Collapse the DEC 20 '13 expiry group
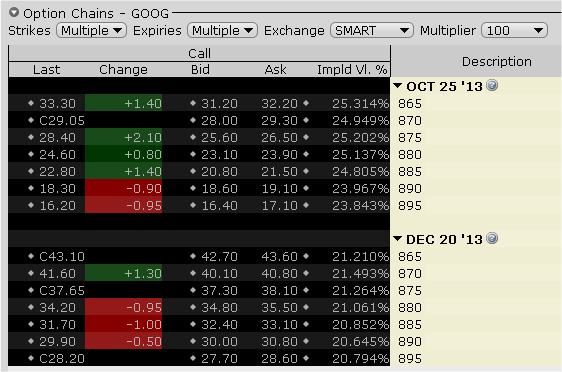 pyautogui.click(x=397, y=239)
